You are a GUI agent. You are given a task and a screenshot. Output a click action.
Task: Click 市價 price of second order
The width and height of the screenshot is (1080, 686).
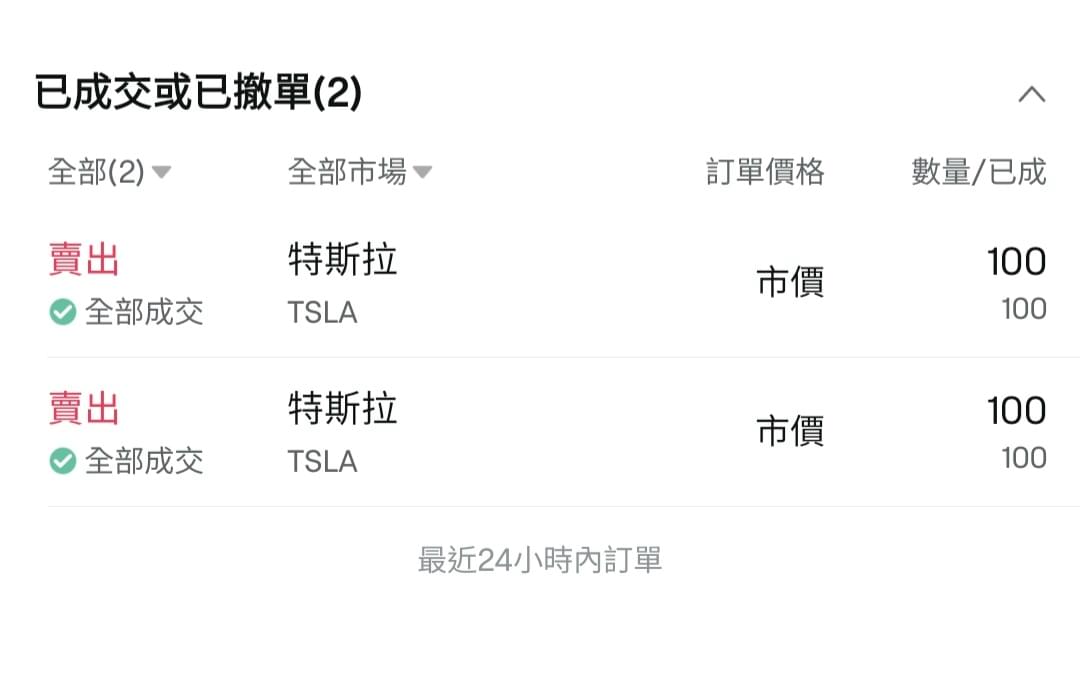[790, 431]
